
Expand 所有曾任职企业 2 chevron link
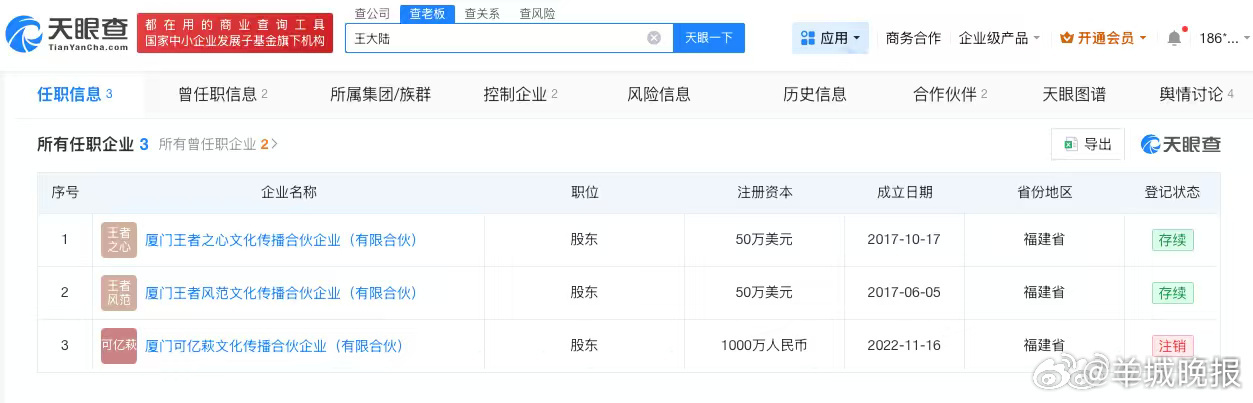click(218, 144)
